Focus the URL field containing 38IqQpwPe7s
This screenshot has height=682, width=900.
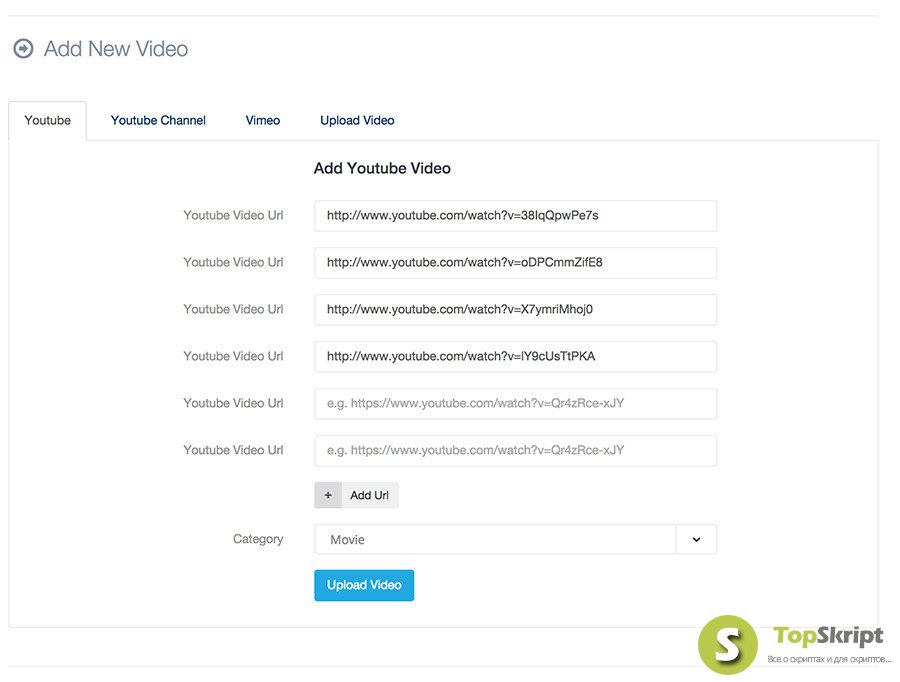515,216
